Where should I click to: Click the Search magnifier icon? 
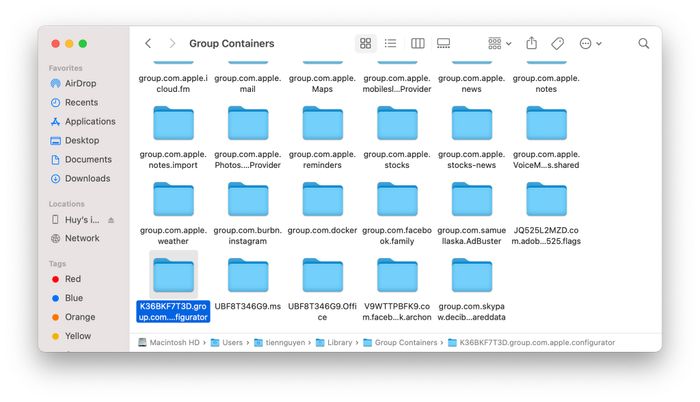pyautogui.click(x=644, y=44)
